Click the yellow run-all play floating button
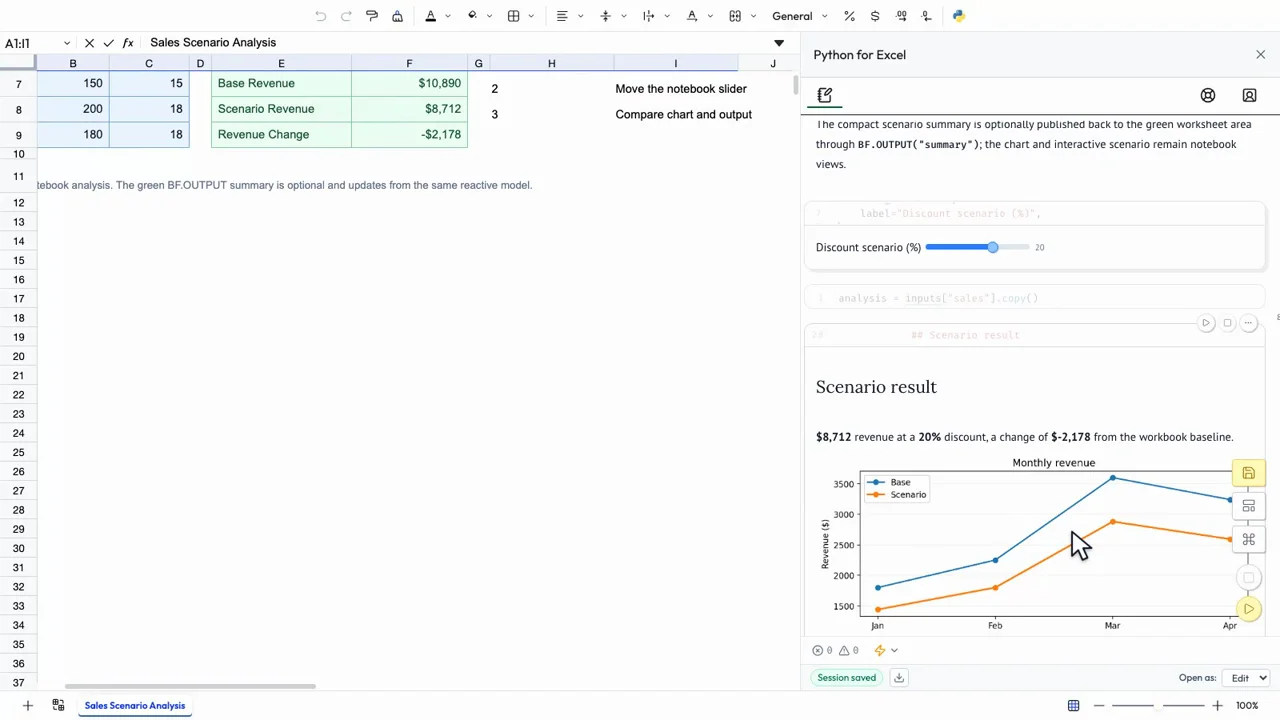This screenshot has width=1280, height=720. click(1248, 609)
